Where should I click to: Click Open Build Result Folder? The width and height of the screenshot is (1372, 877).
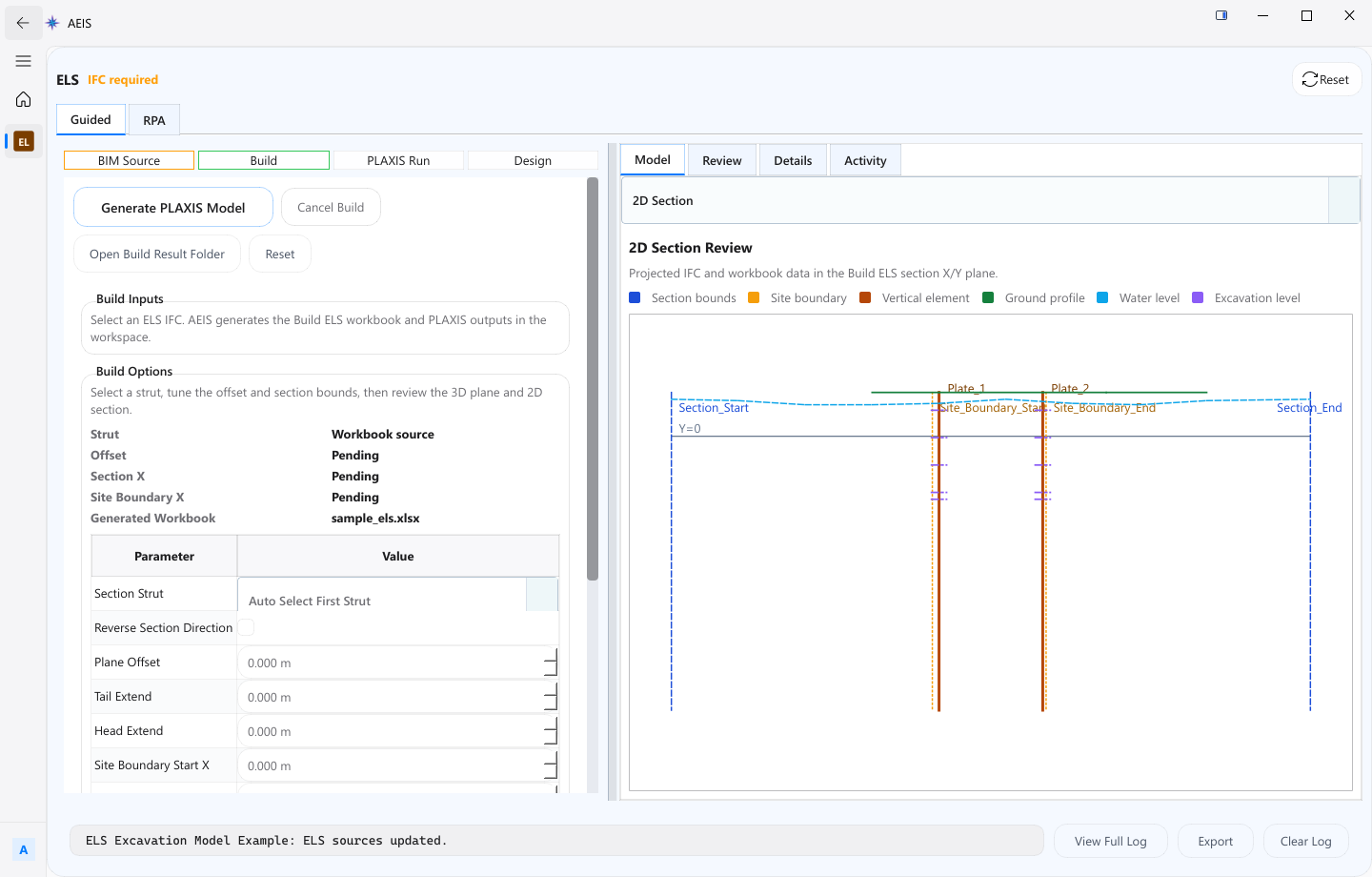157,255
